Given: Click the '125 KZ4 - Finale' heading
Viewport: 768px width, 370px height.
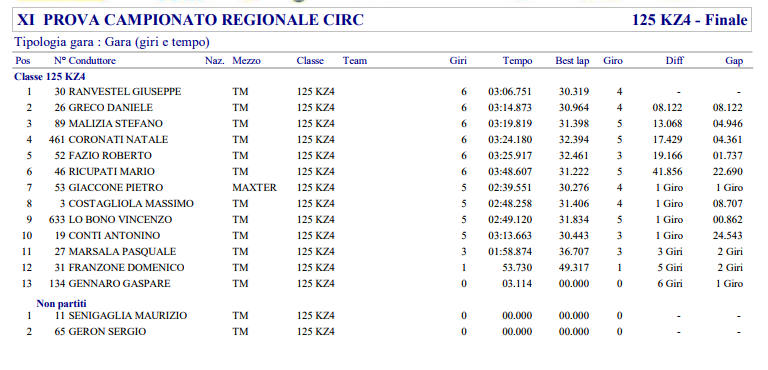Looking at the screenshot, I should (690, 20).
